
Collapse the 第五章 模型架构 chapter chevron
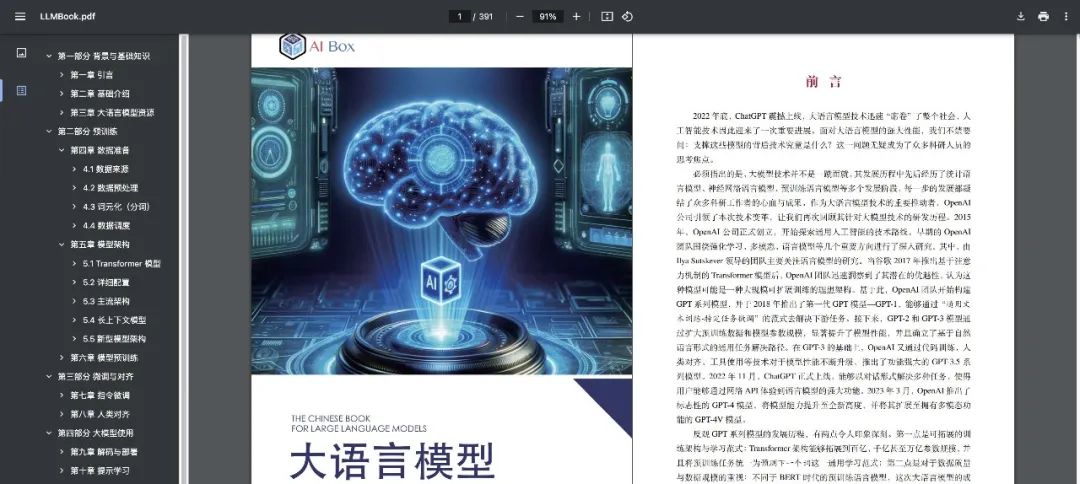[61, 244]
